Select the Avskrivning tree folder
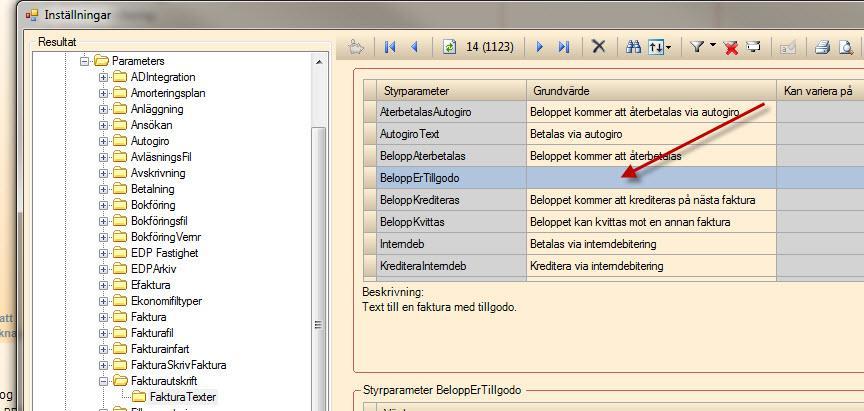The height and width of the screenshot is (411, 864). tap(158, 173)
